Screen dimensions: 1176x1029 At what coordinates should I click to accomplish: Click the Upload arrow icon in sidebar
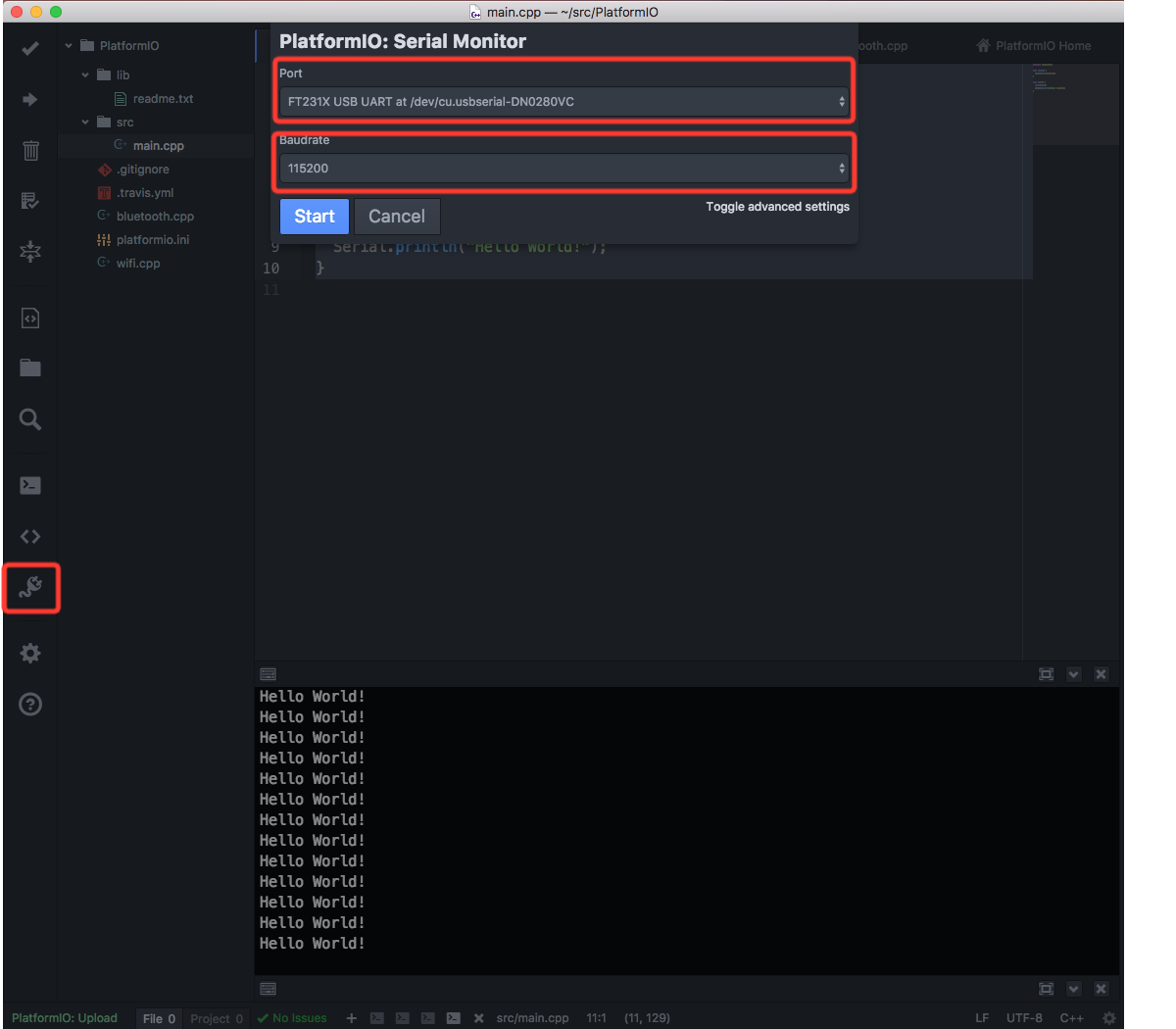point(30,99)
